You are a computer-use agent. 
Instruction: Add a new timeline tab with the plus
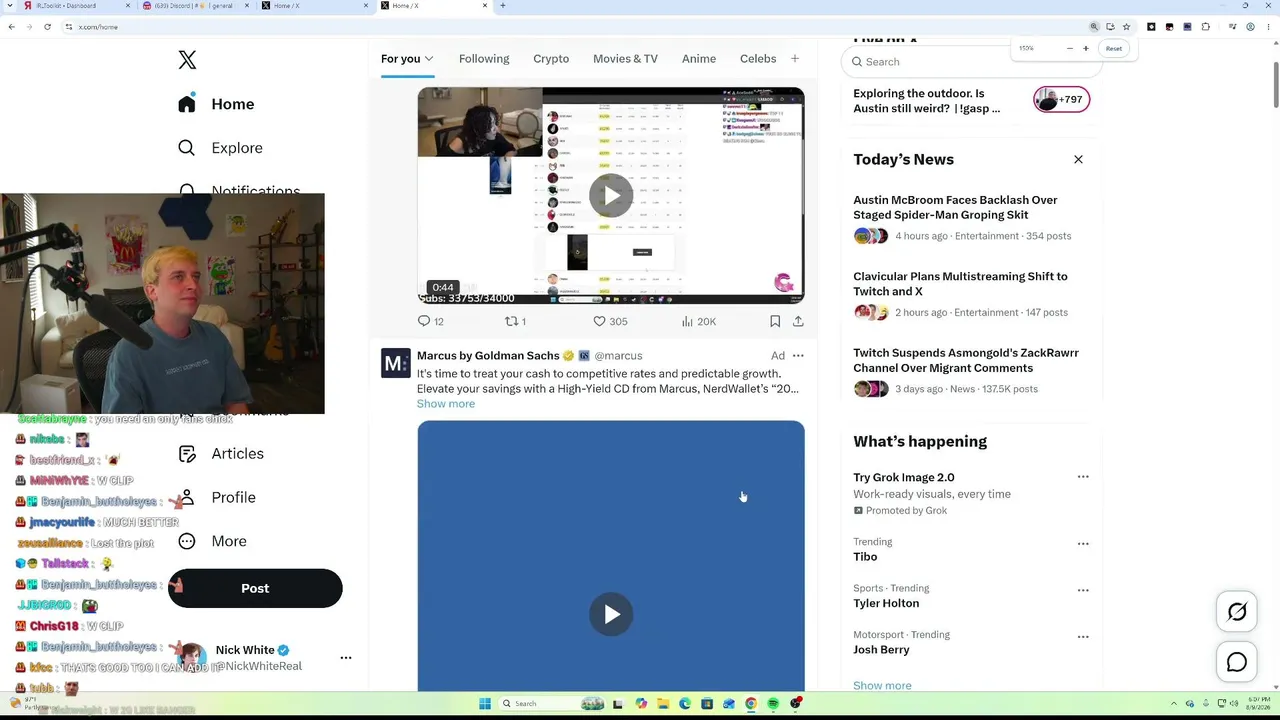click(x=795, y=59)
